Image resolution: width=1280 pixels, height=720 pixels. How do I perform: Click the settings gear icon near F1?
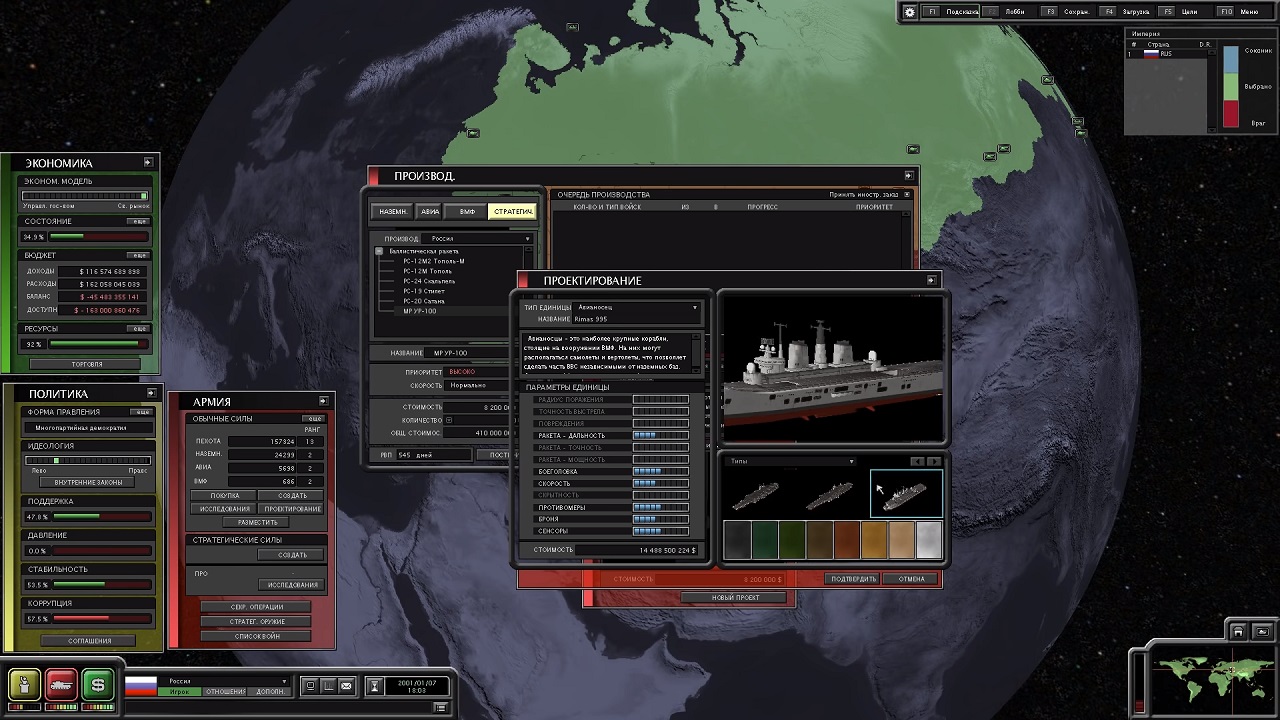[x=909, y=12]
